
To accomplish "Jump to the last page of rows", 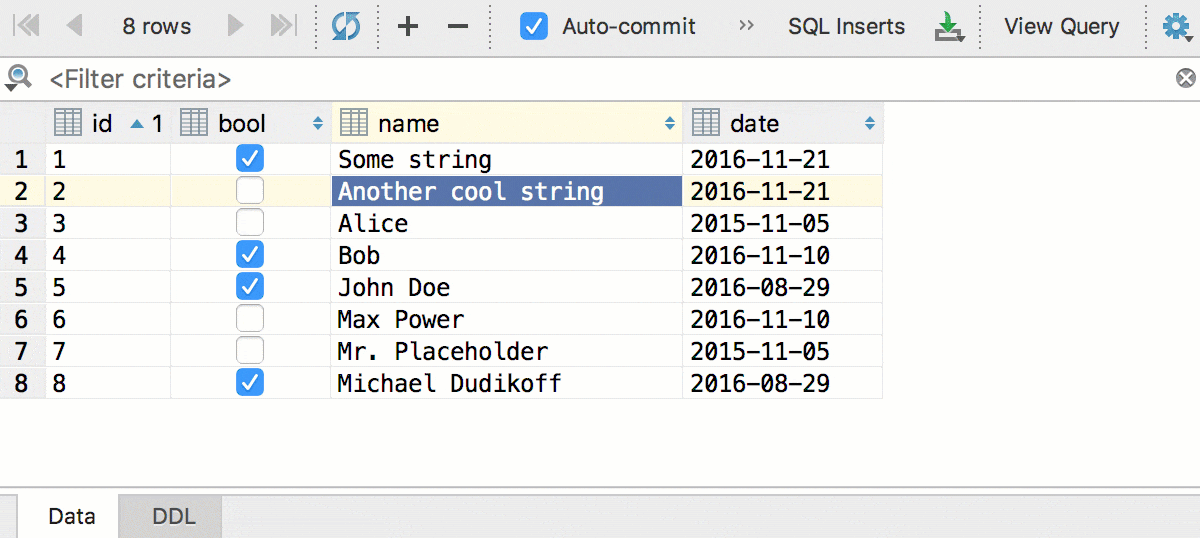I will [x=284, y=26].
